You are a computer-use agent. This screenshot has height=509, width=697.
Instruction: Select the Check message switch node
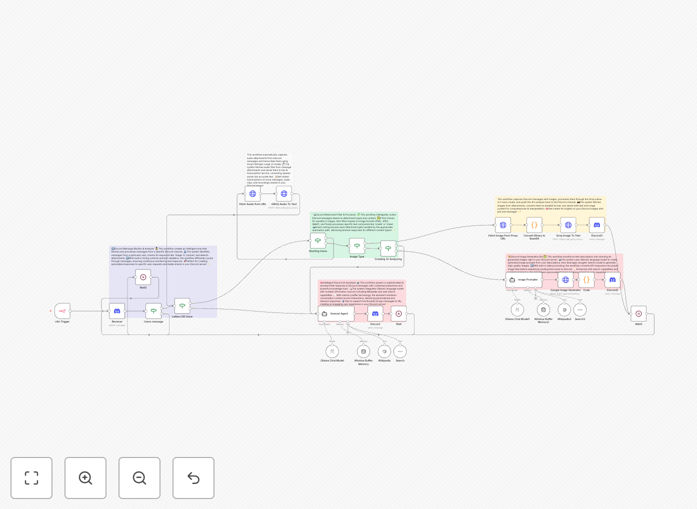153,311
